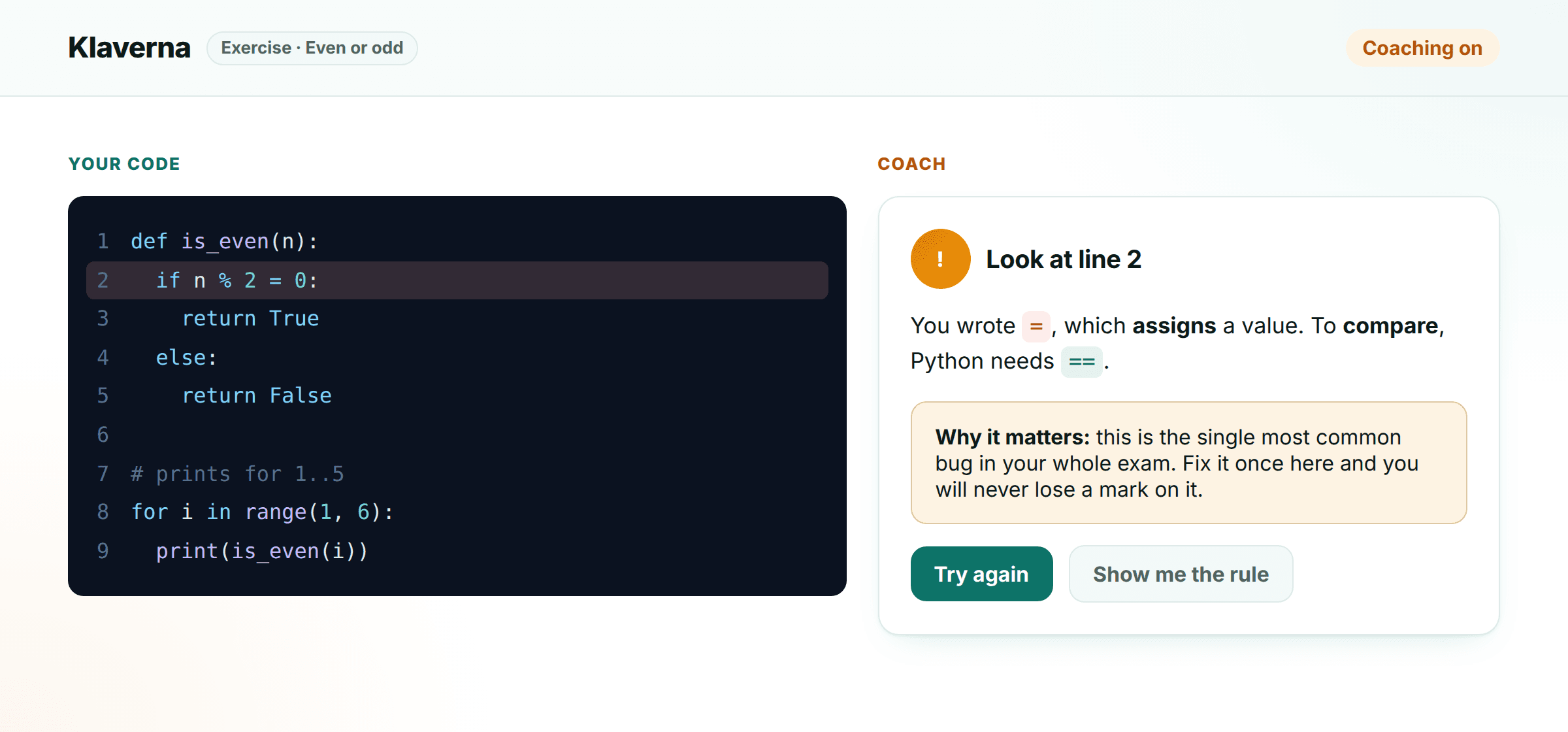Click the line number 1 in gutter
1568x732 pixels.
point(103,241)
